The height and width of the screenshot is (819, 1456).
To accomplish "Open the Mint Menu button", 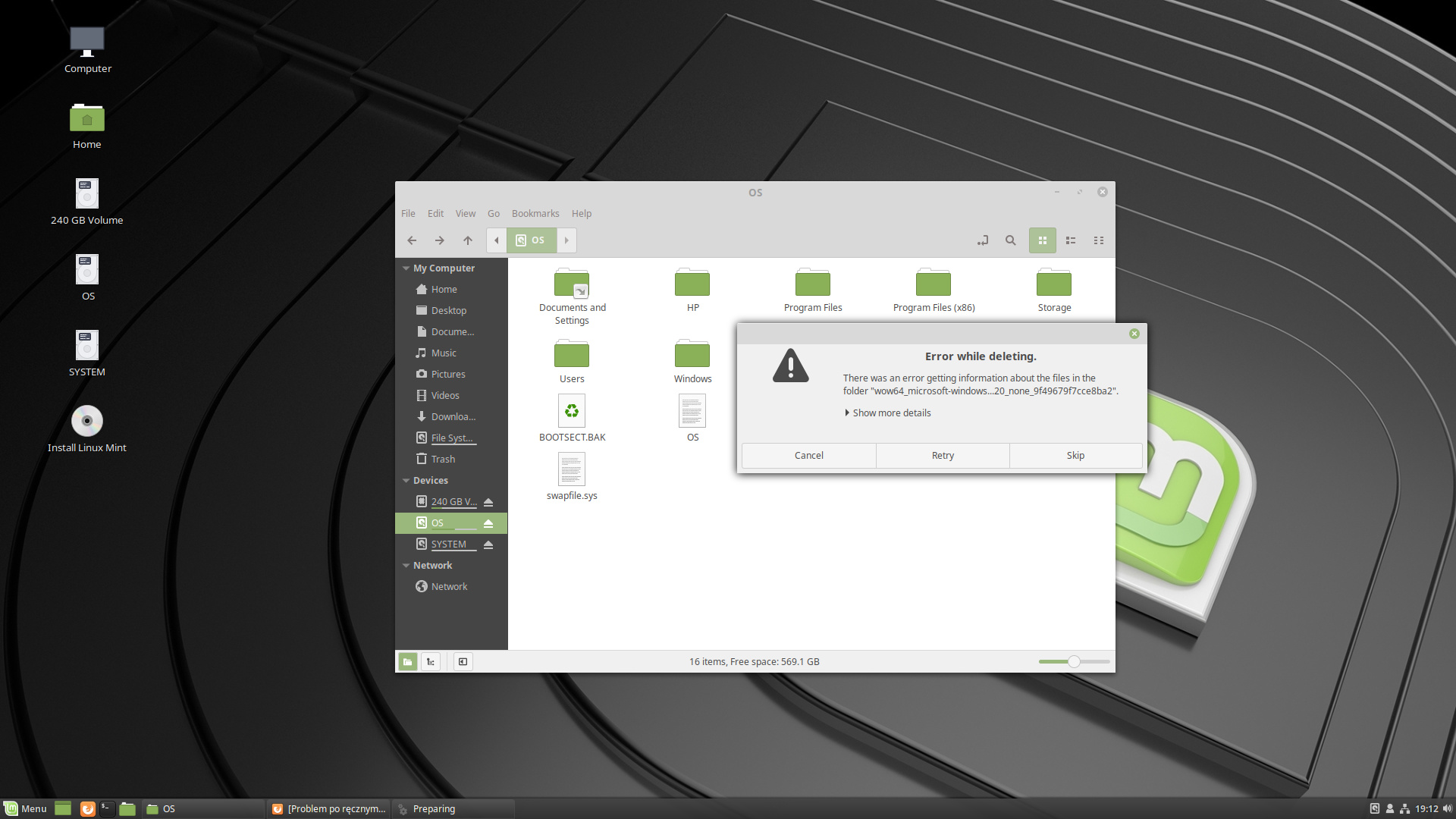I will (25, 809).
